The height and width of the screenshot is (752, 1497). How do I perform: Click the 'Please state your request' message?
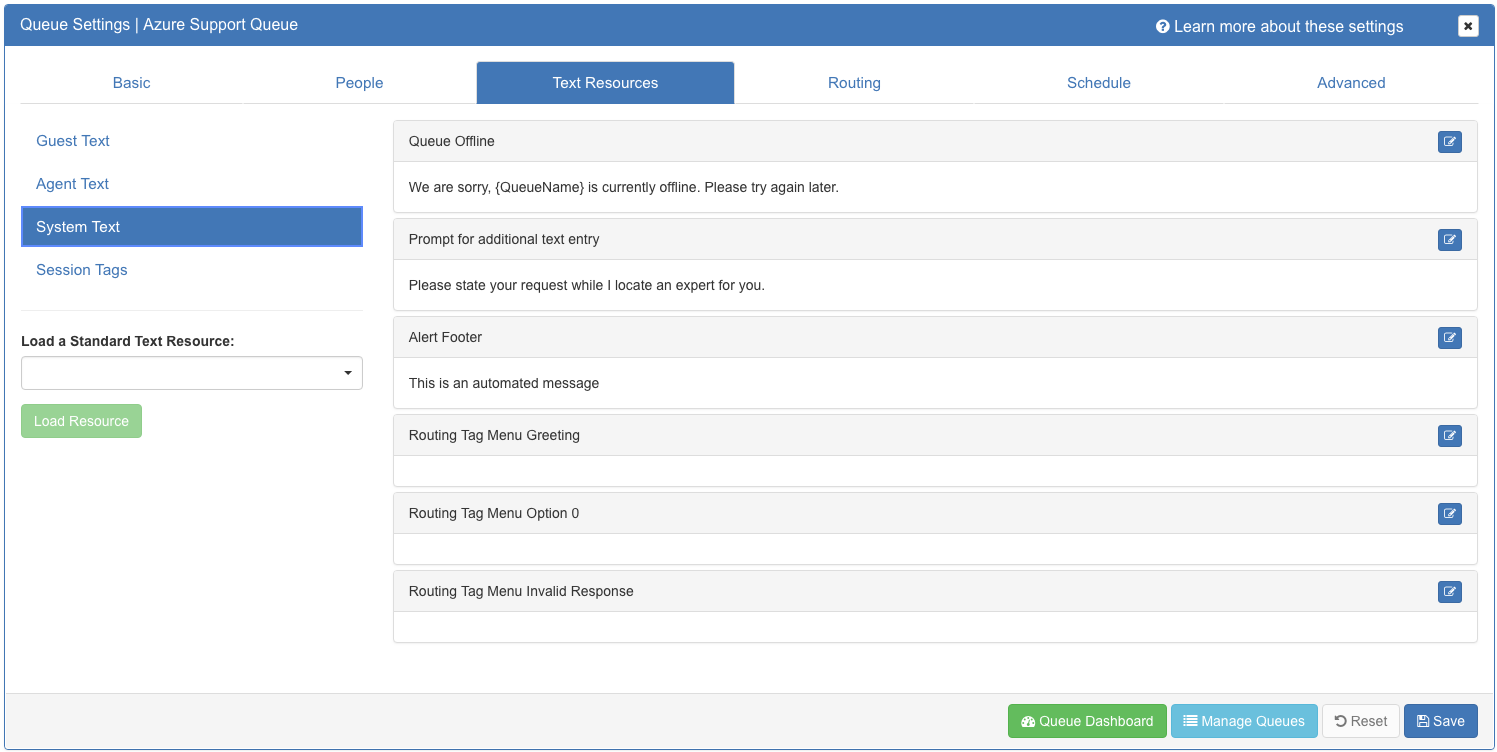587,285
